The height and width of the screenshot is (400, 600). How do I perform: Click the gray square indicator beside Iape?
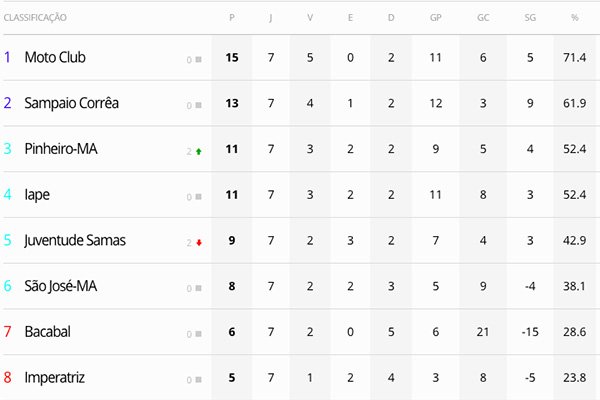pyautogui.click(x=198, y=196)
